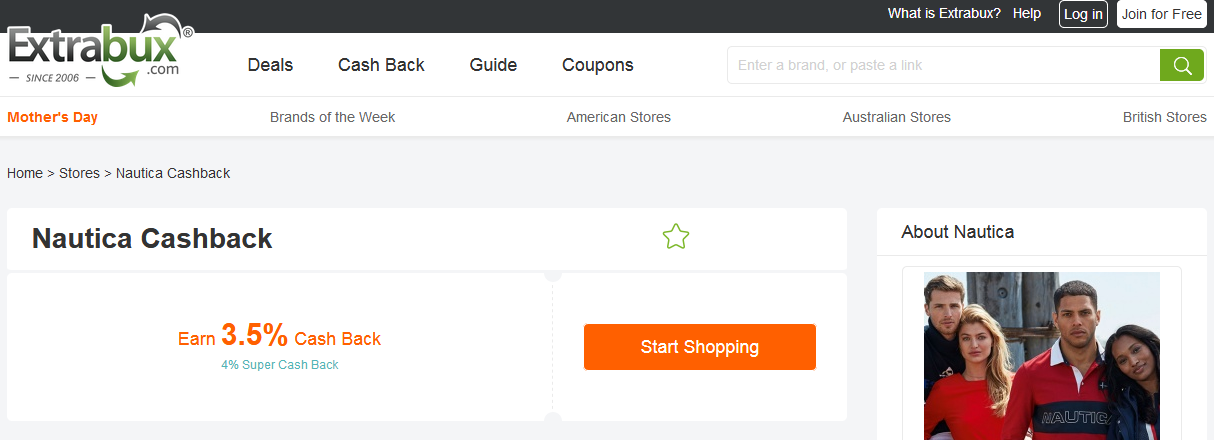Select the Mother's Day tab
This screenshot has width=1214, height=440.
[x=52, y=117]
